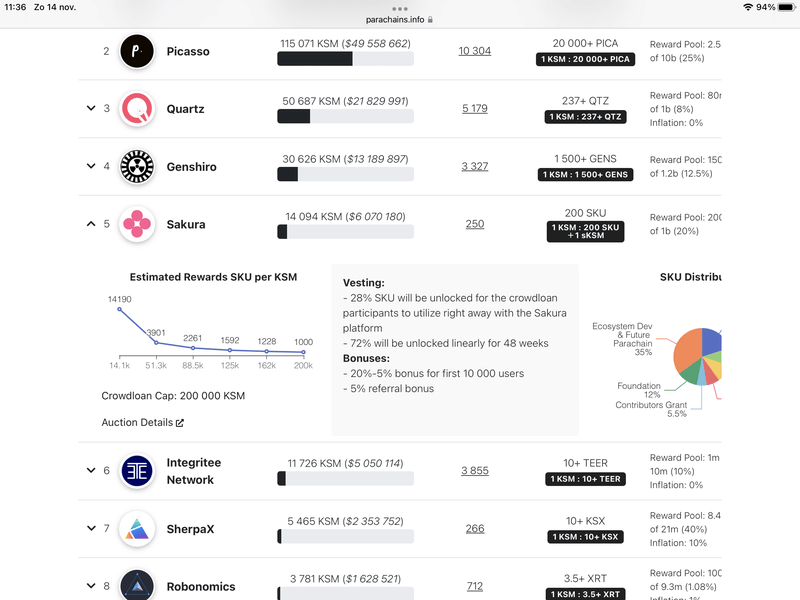Click the Quartz project logo
Image resolution: width=800 pixels, height=600 pixels.
137,109
